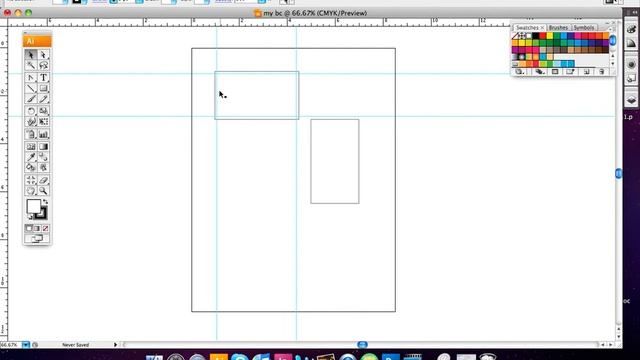Viewport: 640px width, 360px height.
Task: Select the Live Paint Bucket tool
Action: 31,167
